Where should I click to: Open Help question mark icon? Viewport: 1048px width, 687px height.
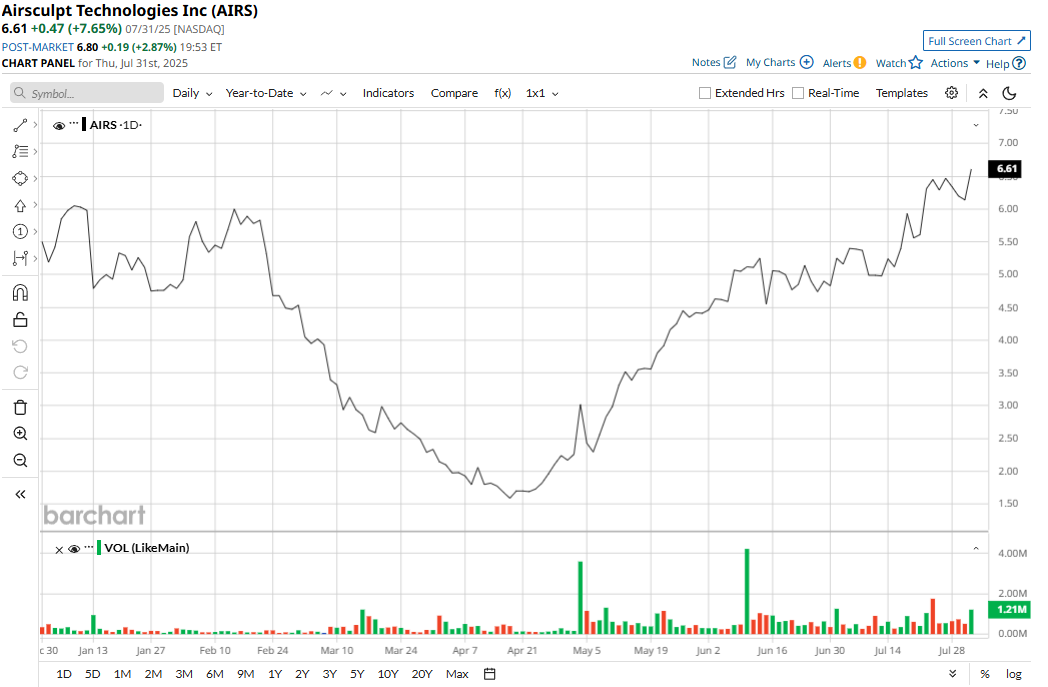click(x=1019, y=63)
